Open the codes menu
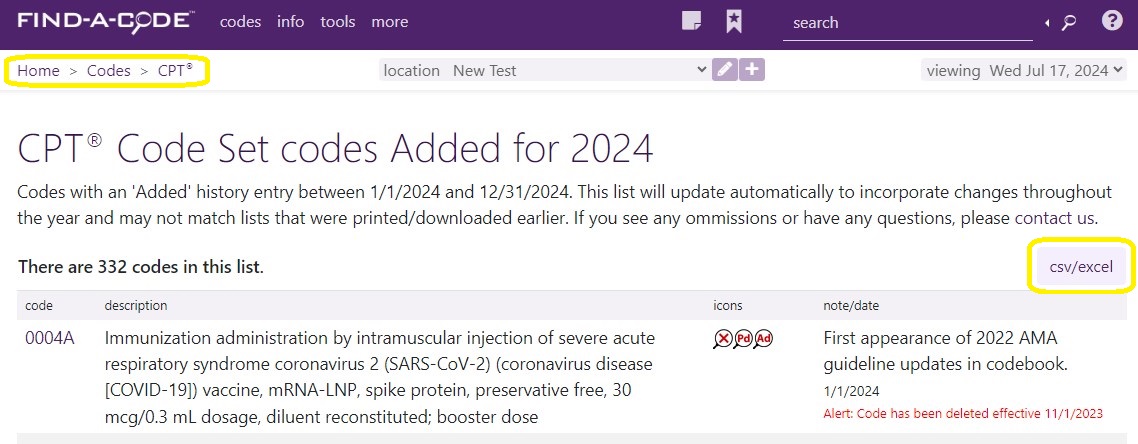1138x444 pixels. (x=240, y=22)
